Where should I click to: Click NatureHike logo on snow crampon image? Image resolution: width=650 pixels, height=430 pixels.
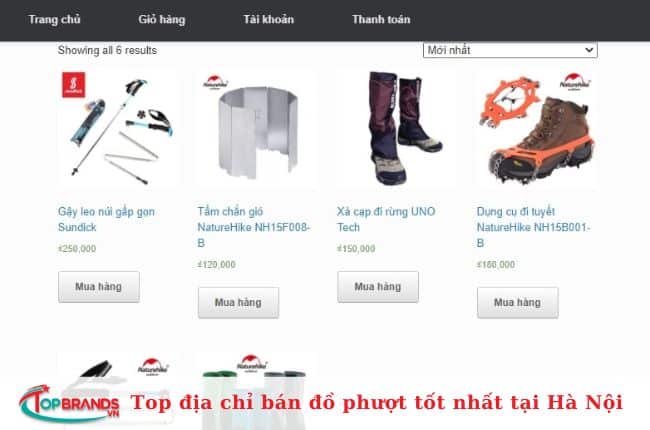tap(574, 81)
